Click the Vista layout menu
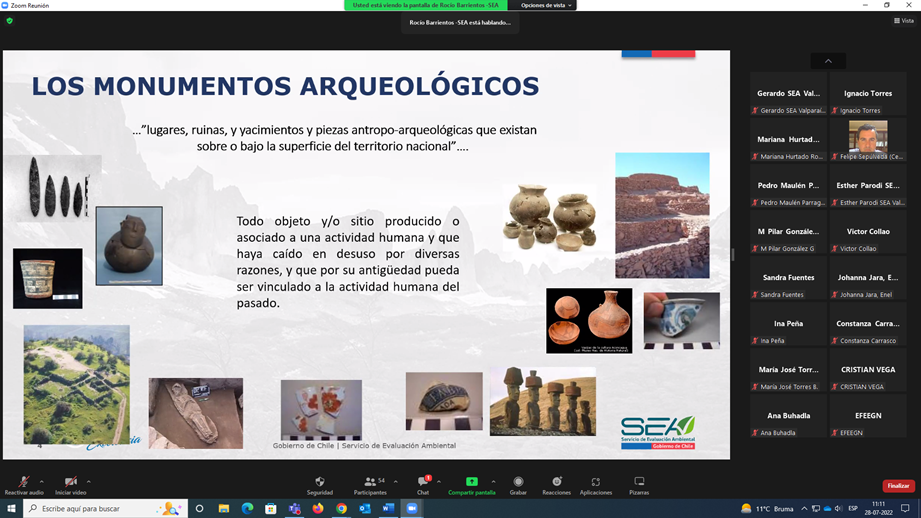This screenshot has height=518, width=921. [x=903, y=20]
